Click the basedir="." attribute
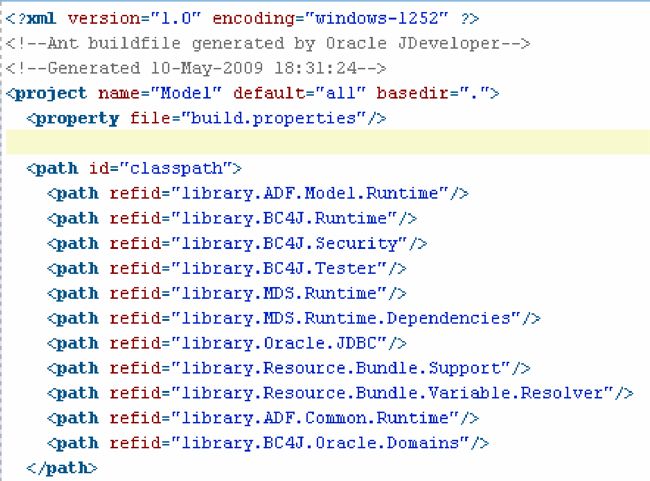Screen dimensions: 650x481 [433, 93]
